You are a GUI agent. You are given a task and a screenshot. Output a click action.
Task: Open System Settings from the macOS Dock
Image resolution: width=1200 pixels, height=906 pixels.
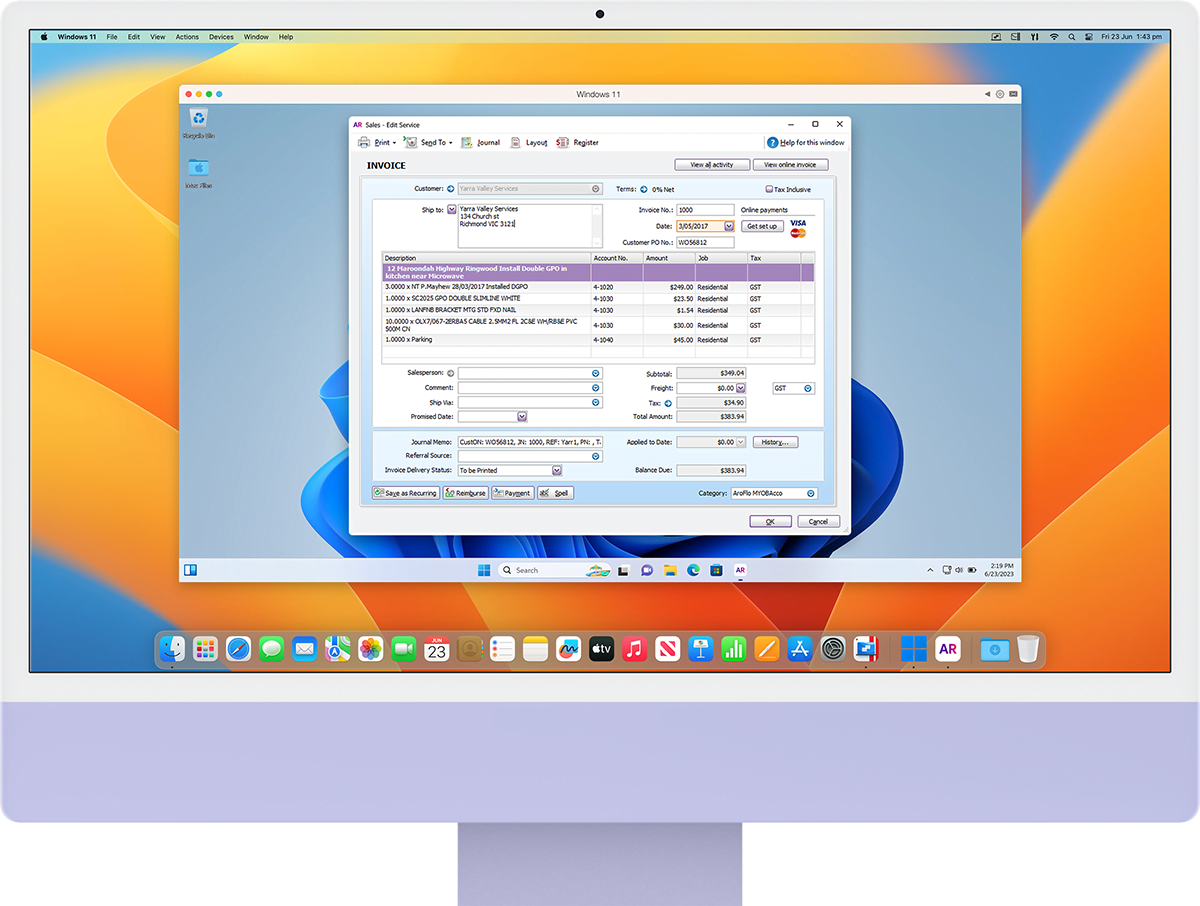833,649
